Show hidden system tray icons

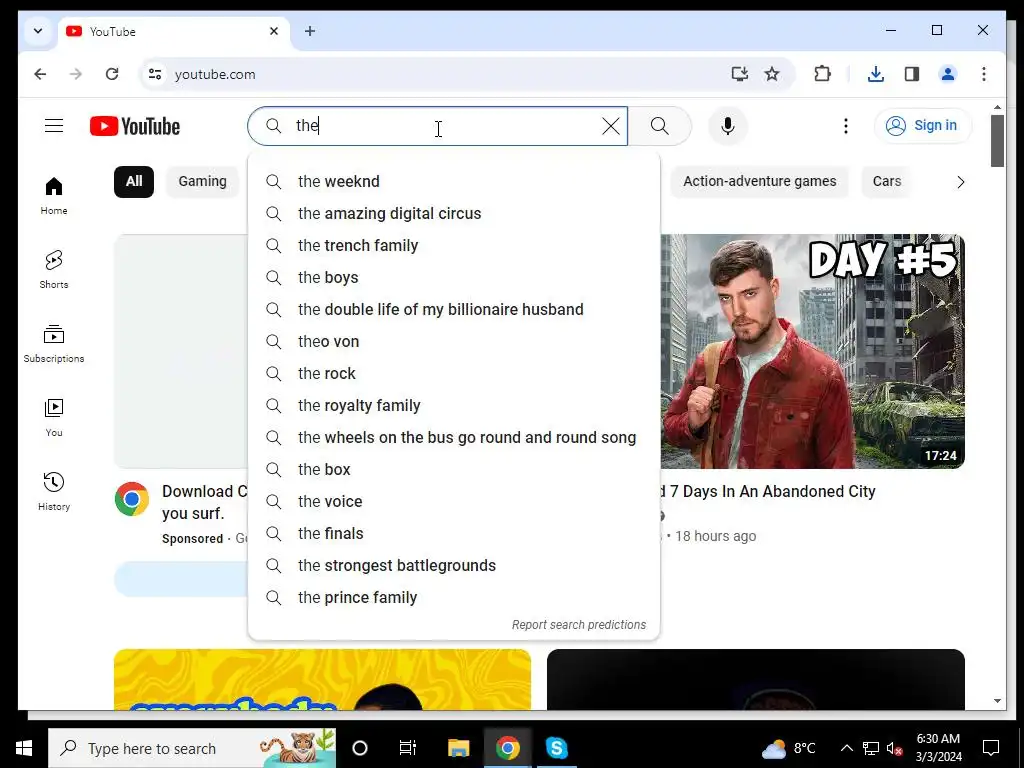pos(846,748)
